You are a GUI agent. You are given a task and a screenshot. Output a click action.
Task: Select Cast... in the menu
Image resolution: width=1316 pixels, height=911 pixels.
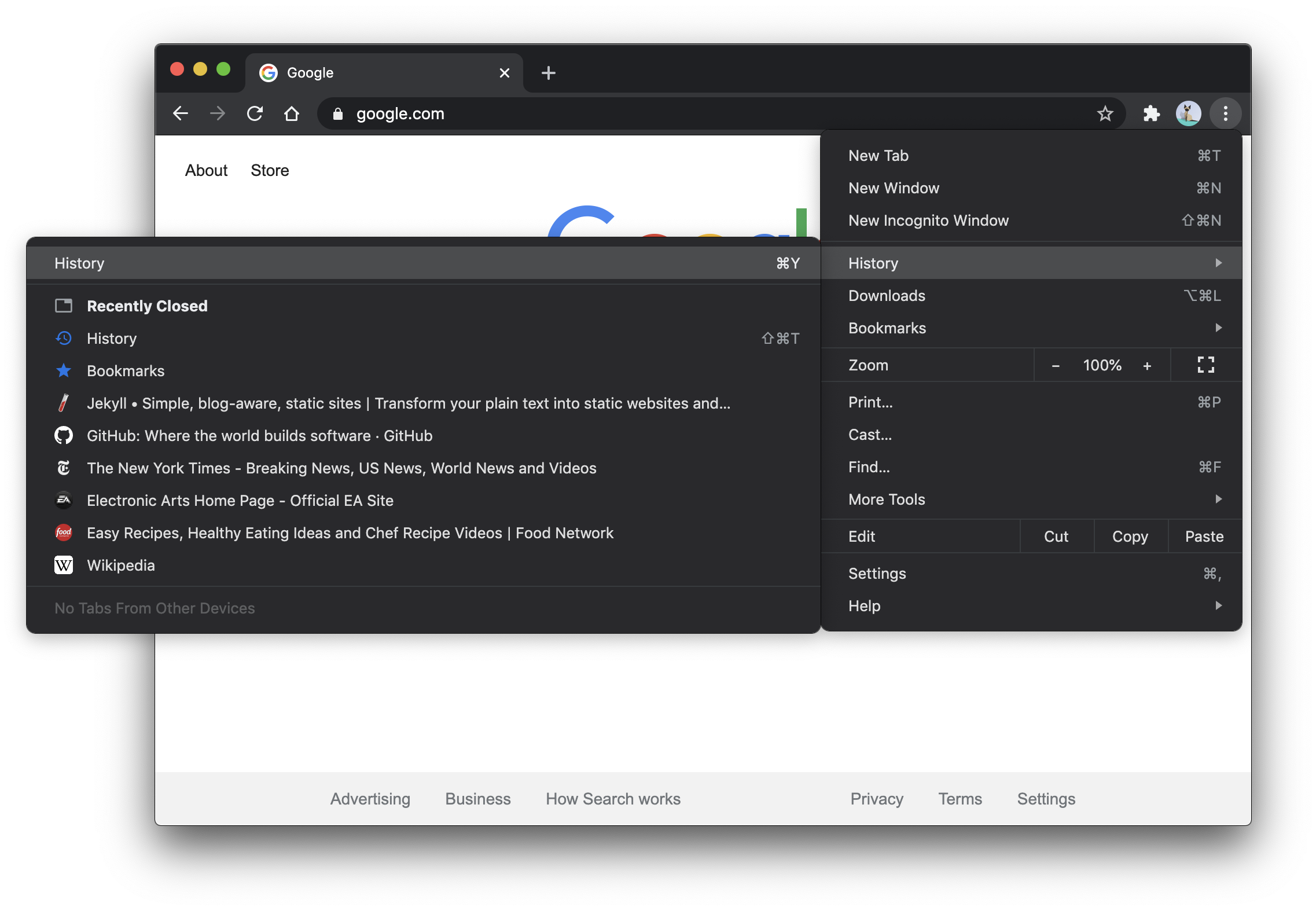pos(1031,435)
